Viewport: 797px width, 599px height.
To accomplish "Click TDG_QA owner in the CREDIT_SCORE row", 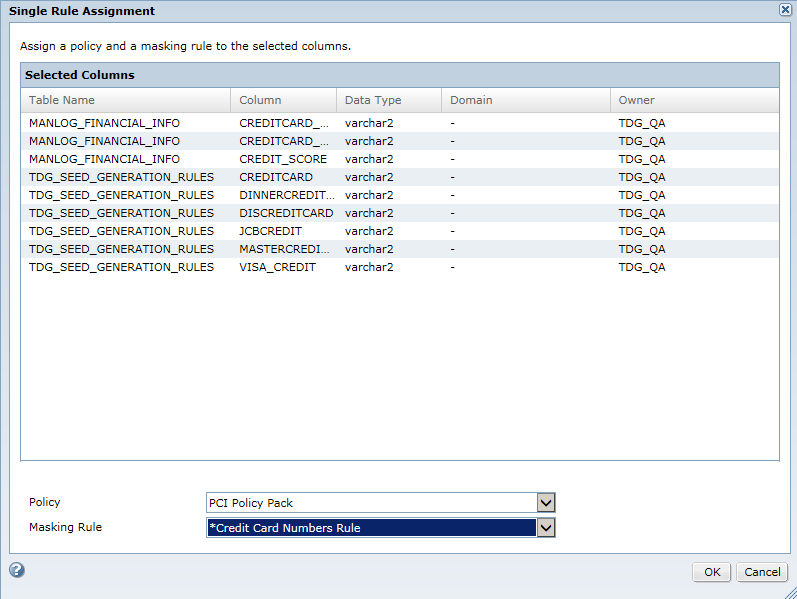I will (x=642, y=159).
